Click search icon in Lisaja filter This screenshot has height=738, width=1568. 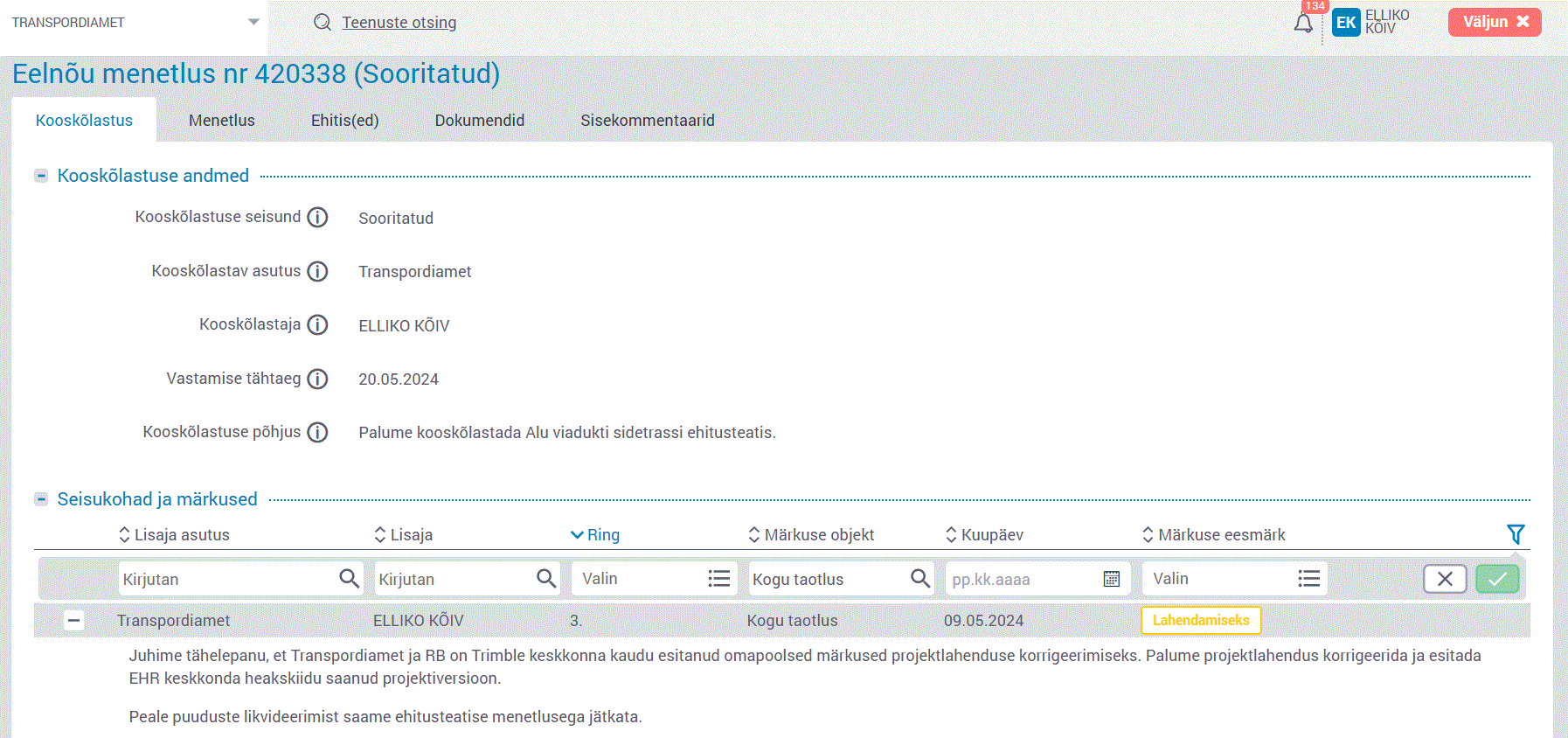[546, 578]
